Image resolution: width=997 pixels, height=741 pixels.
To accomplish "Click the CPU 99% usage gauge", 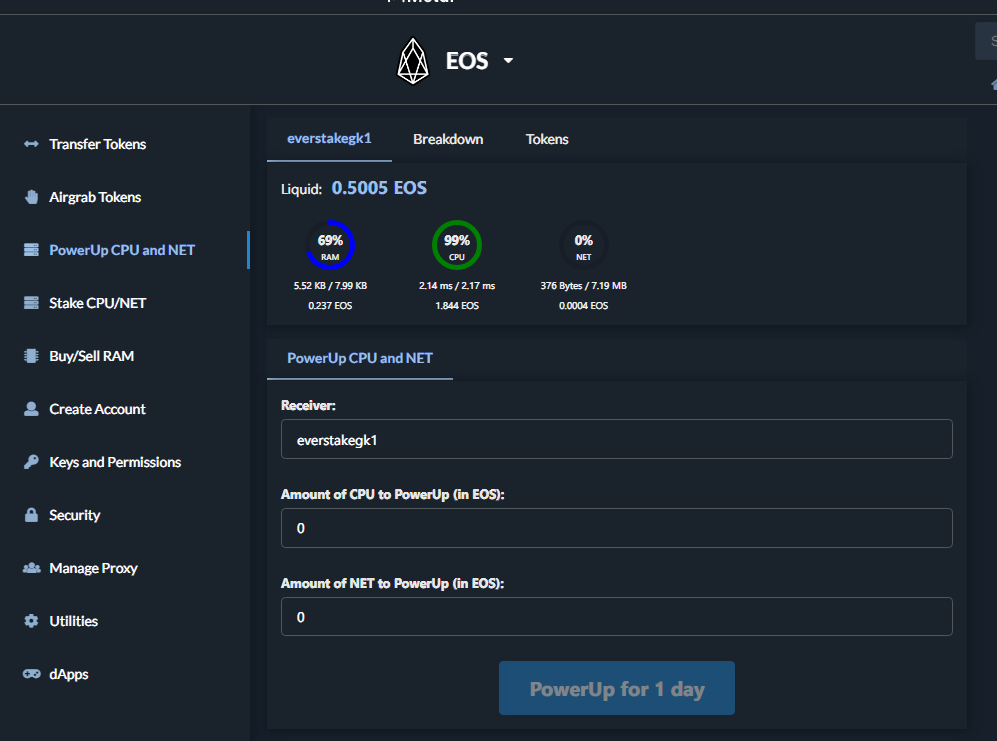I will (457, 245).
